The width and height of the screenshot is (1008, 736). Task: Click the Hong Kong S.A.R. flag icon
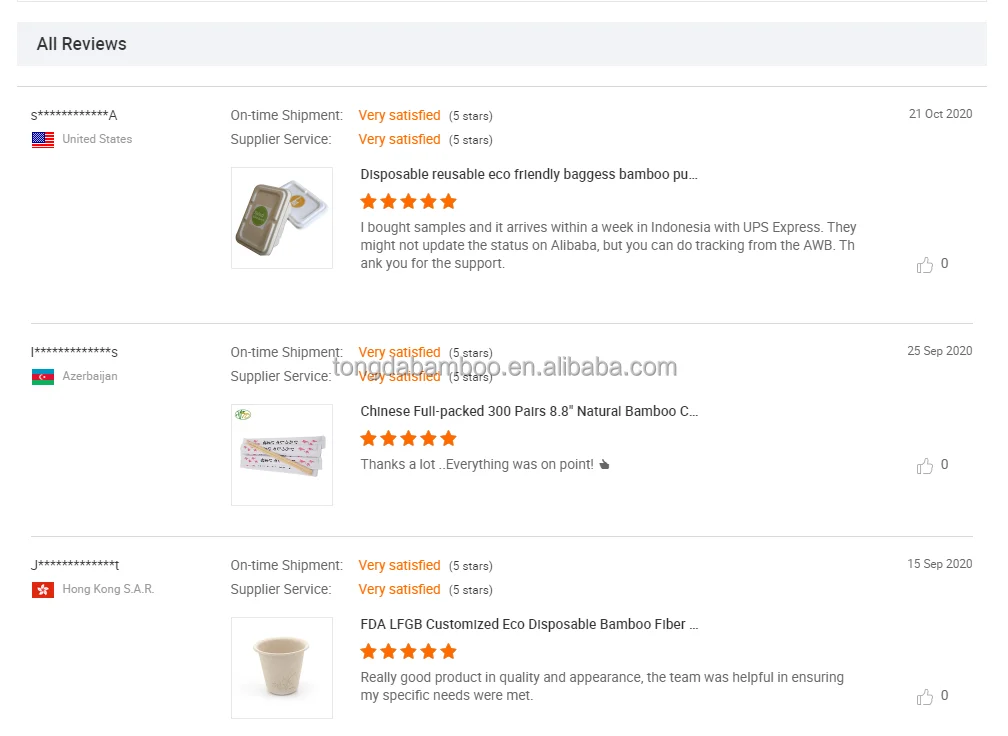pyautogui.click(x=42, y=590)
